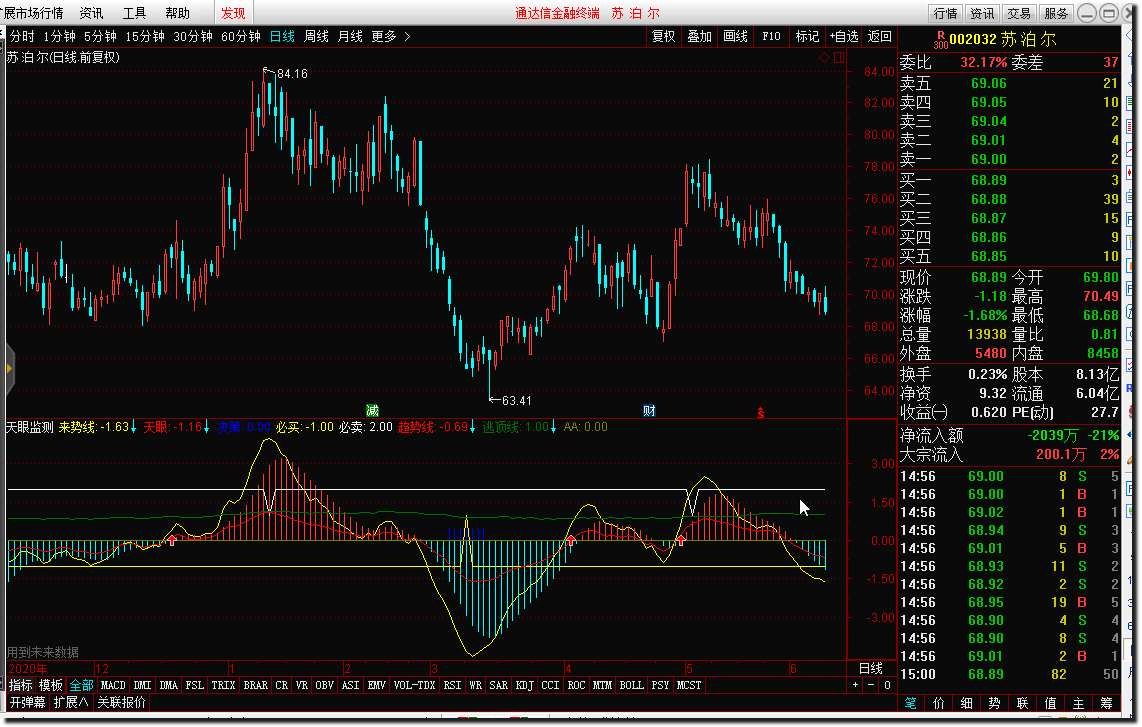This screenshot has width=1142, height=727.
Task: Select the 60分钟 period
Action: click(240, 36)
